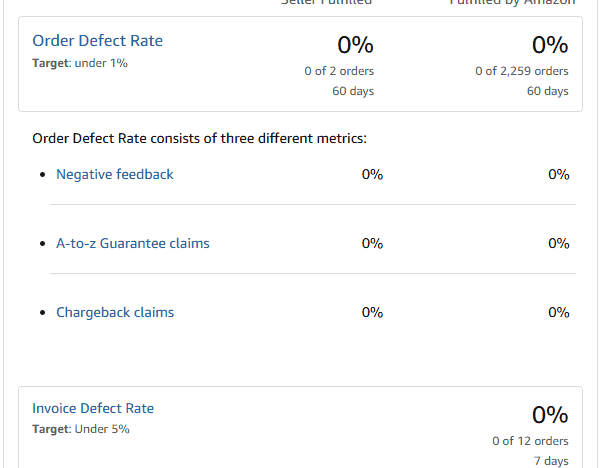This screenshot has width=601, height=468.
Task: Click Negative feedback's Seller Fulfilled 0% value
Action: (372, 174)
